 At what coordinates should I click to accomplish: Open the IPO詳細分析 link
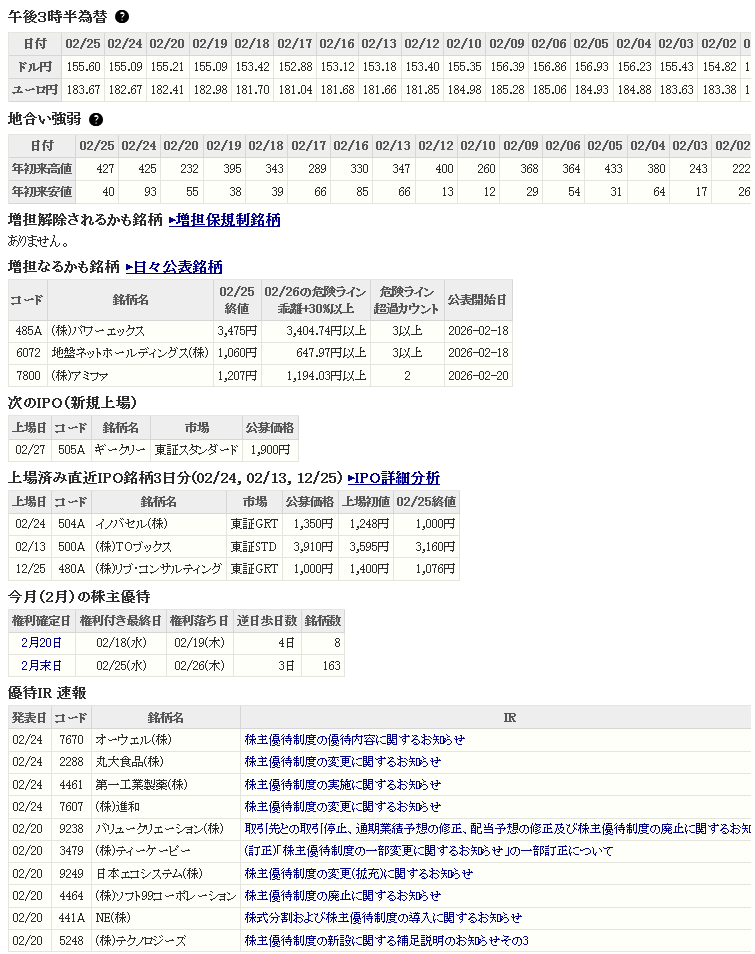tap(393, 478)
